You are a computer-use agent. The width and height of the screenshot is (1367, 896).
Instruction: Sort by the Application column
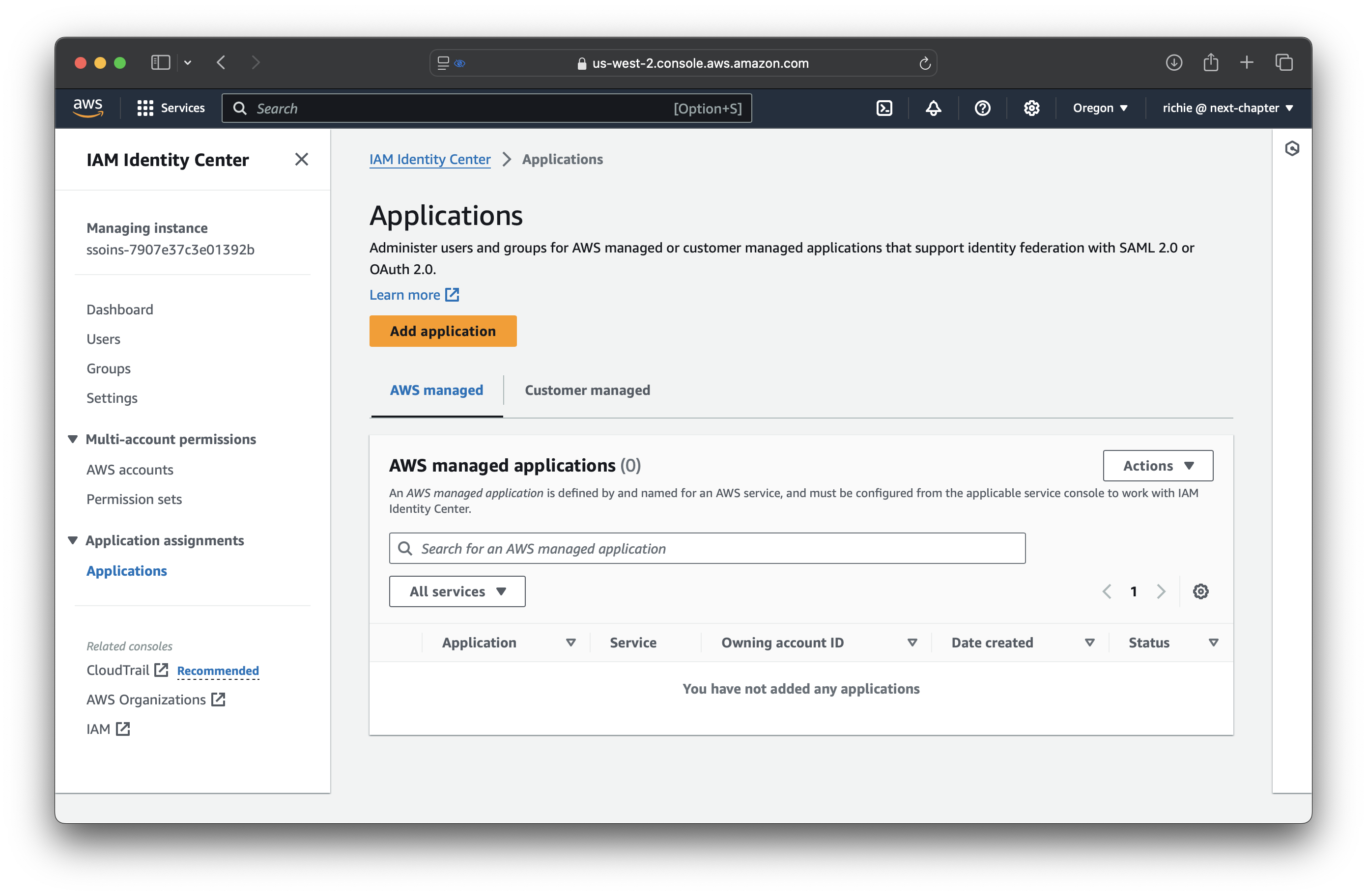point(570,642)
